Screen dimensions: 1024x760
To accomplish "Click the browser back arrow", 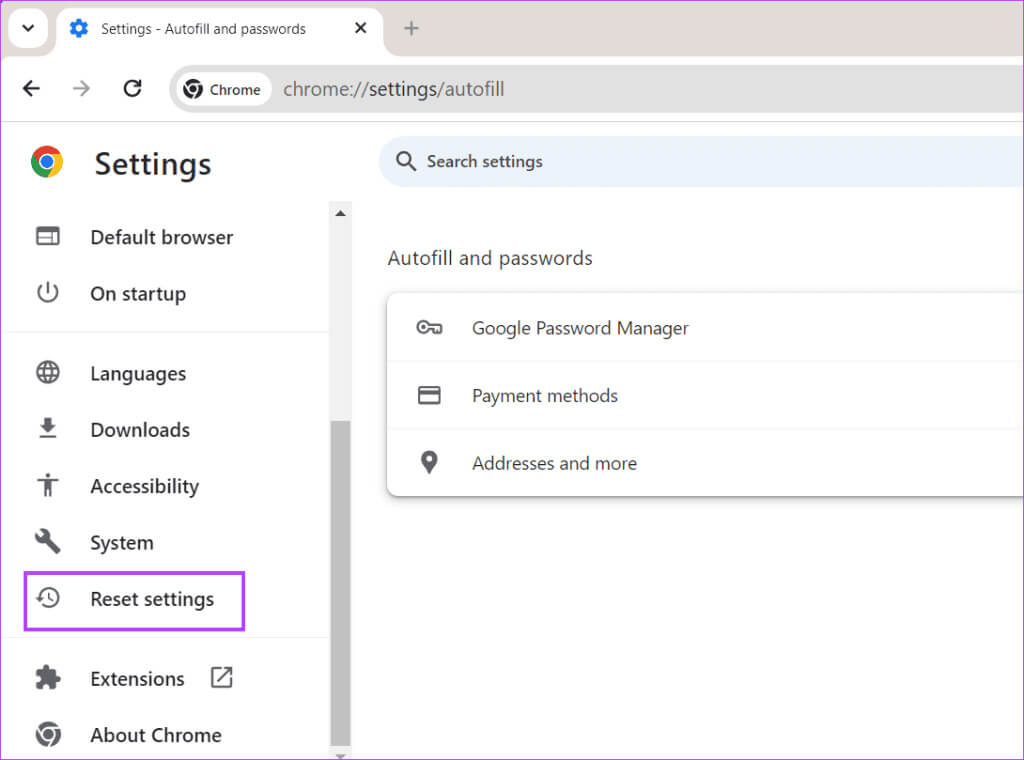I will 31,88.
